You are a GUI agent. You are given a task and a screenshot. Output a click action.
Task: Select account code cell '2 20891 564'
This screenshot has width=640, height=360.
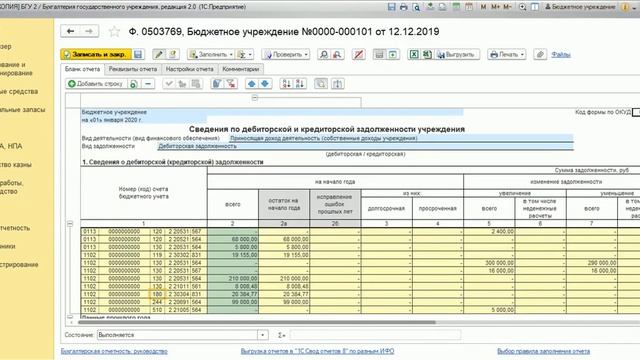click(x=185, y=302)
